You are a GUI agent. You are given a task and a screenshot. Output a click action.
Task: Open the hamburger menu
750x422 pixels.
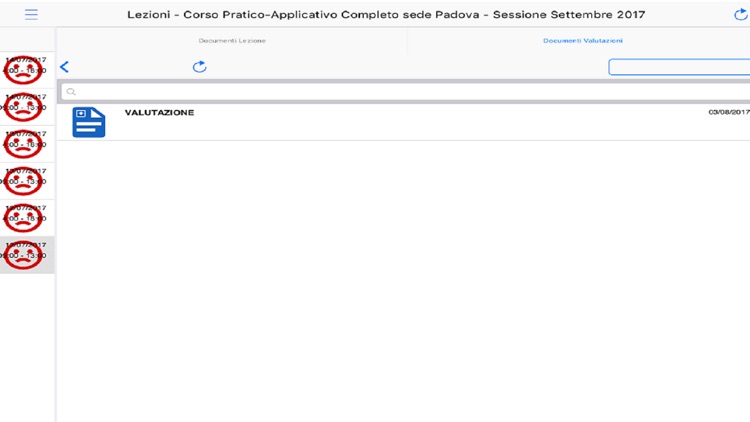(31, 15)
